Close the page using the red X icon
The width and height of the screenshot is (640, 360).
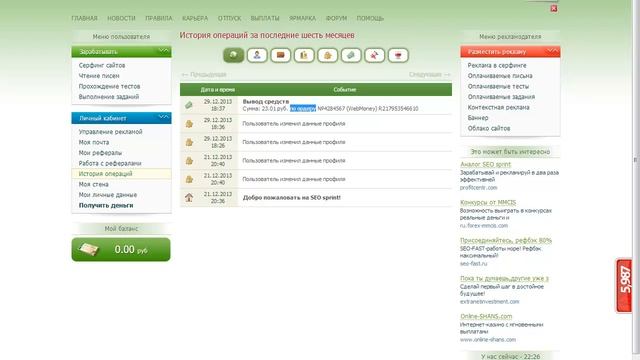[x=554, y=9]
